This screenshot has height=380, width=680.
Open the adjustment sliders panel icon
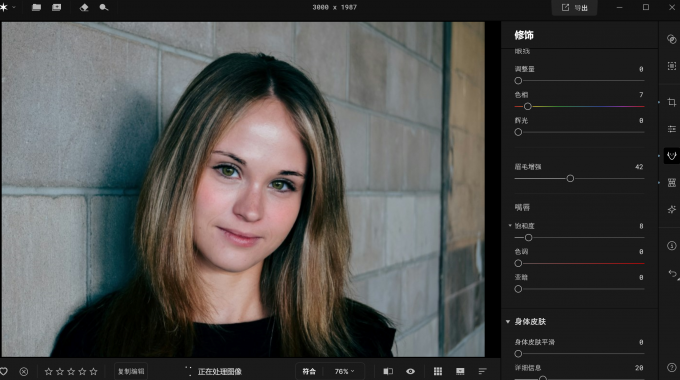point(671,129)
